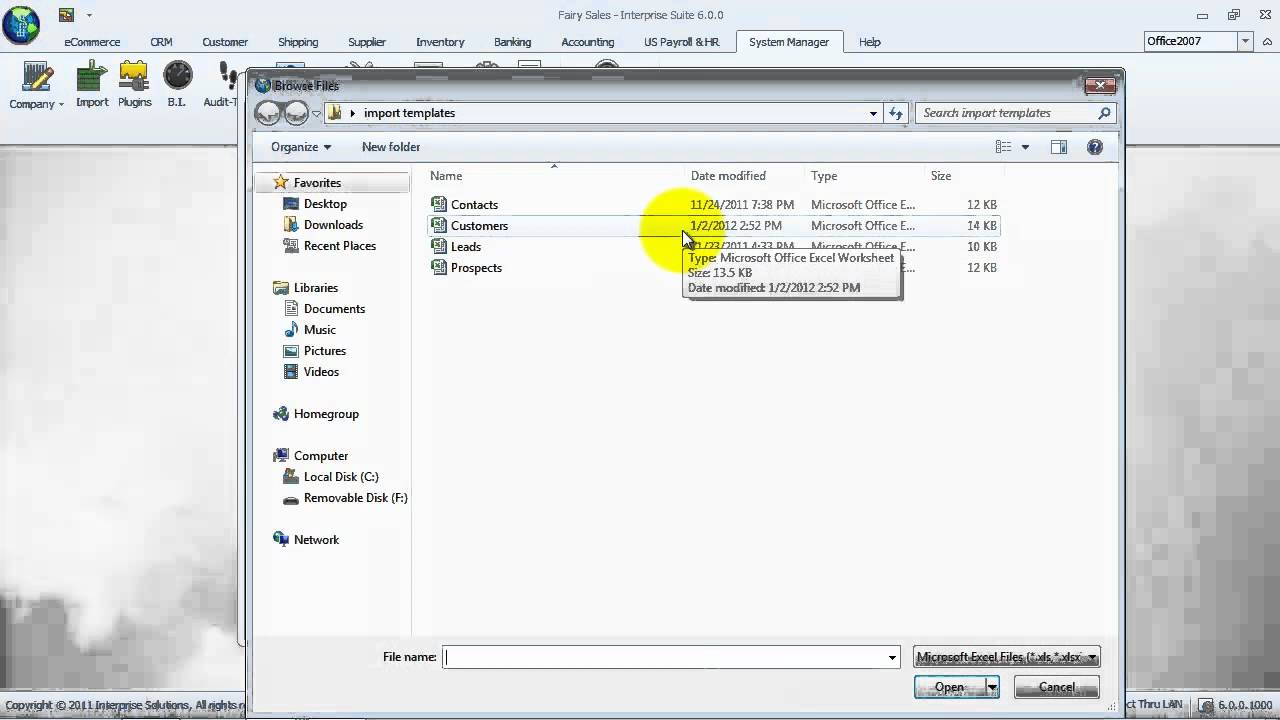Collapse the ribbon with the chevron icon
Image resolution: width=1280 pixels, height=720 pixels.
1267,41
